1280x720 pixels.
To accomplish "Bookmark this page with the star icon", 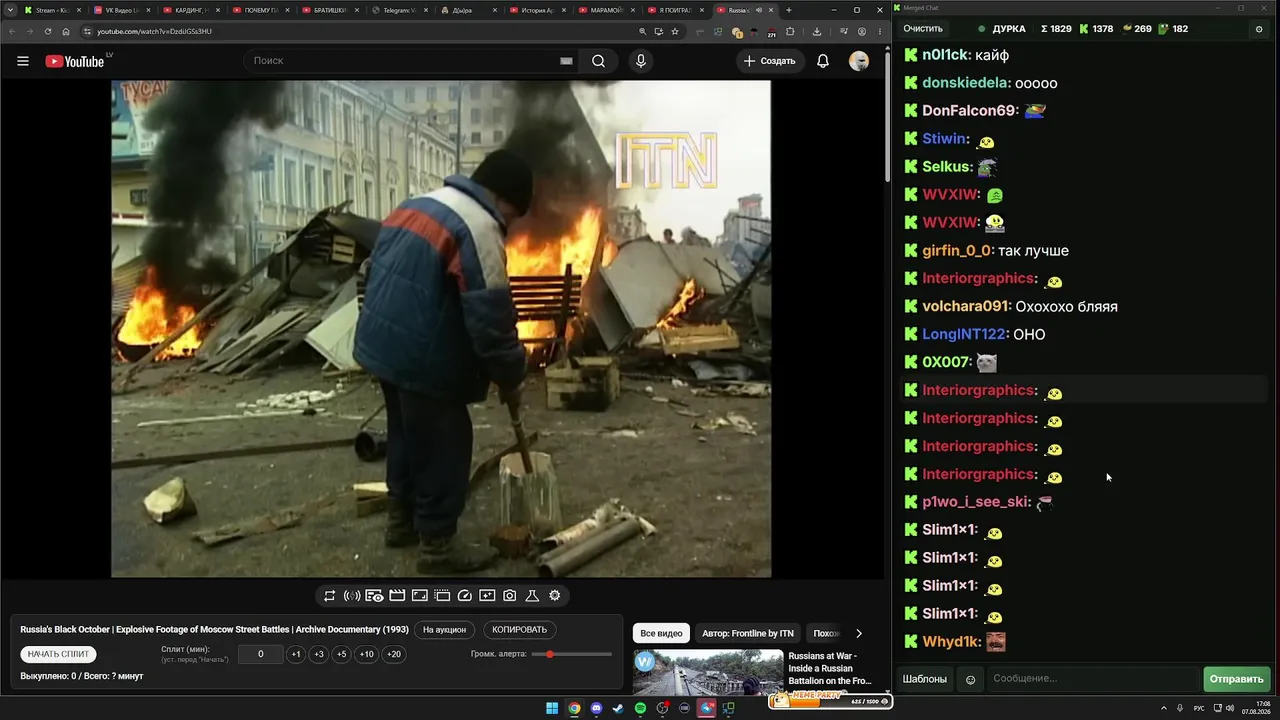I will [x=675, y=31].
